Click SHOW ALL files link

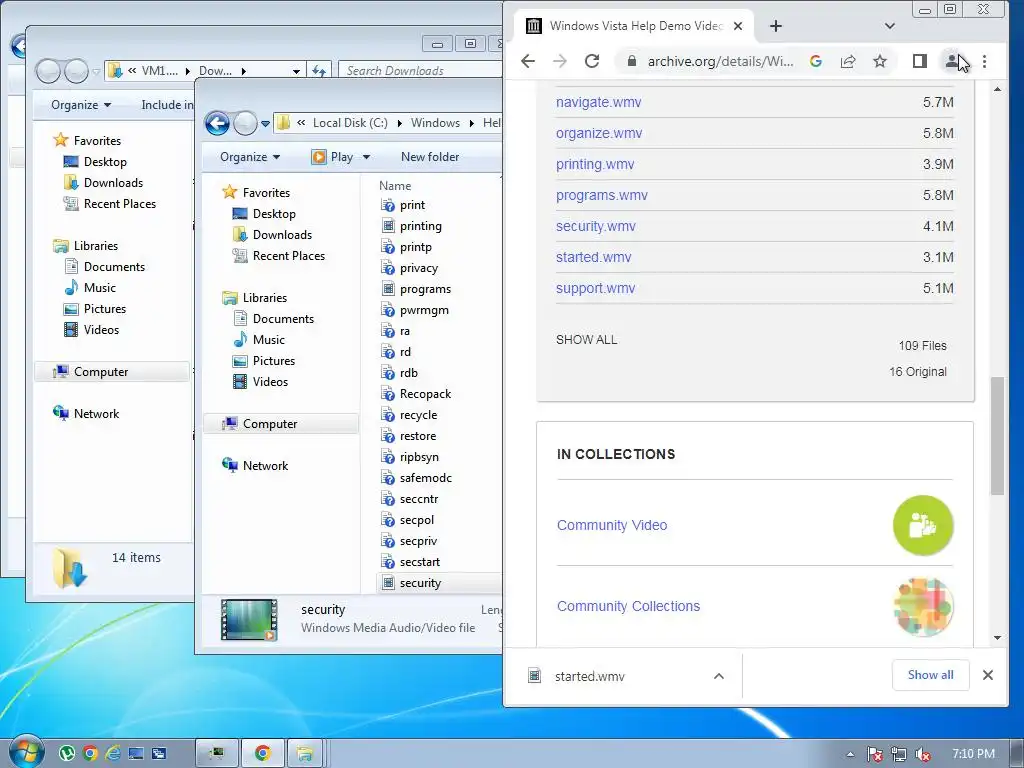point(586,340)
